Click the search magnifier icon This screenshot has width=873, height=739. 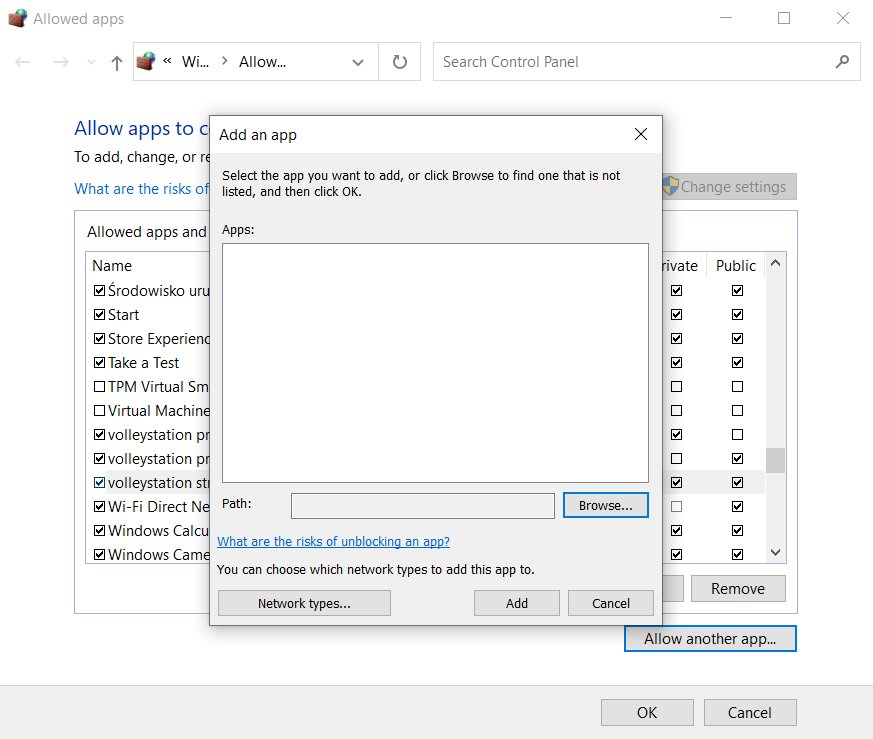click(x=842, y=62)
